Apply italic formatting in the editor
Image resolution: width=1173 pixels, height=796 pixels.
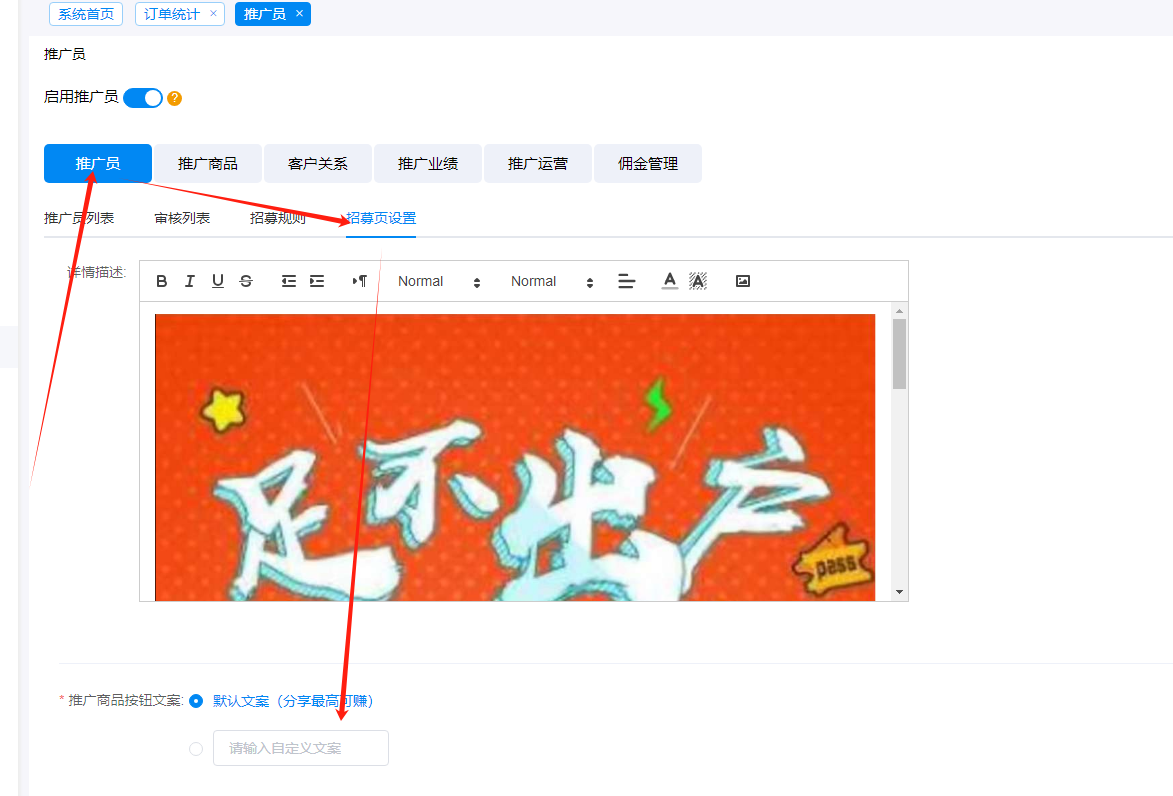190,281
